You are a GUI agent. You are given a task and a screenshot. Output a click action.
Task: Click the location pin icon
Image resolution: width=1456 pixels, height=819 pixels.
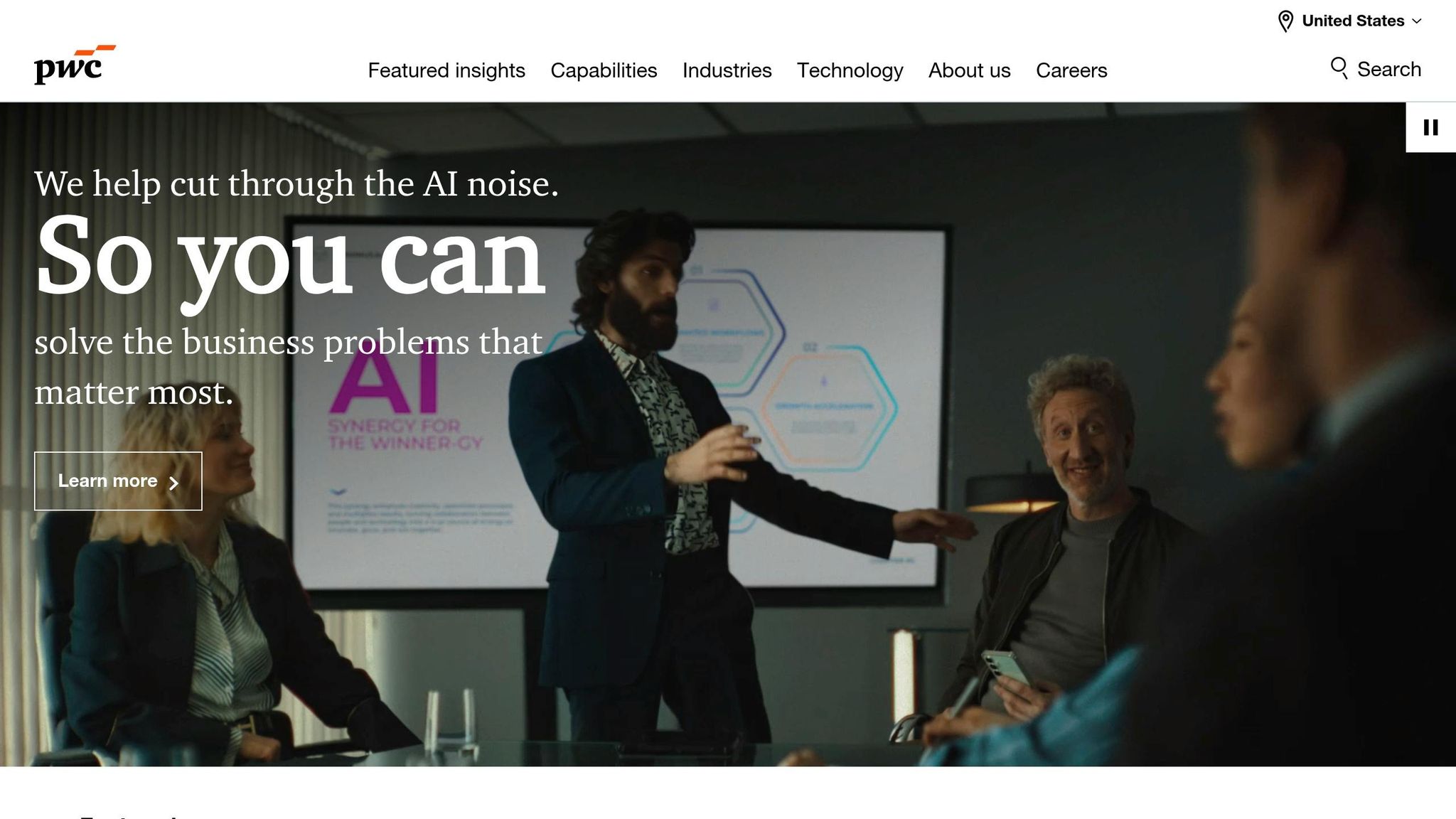coord(1285,21)
